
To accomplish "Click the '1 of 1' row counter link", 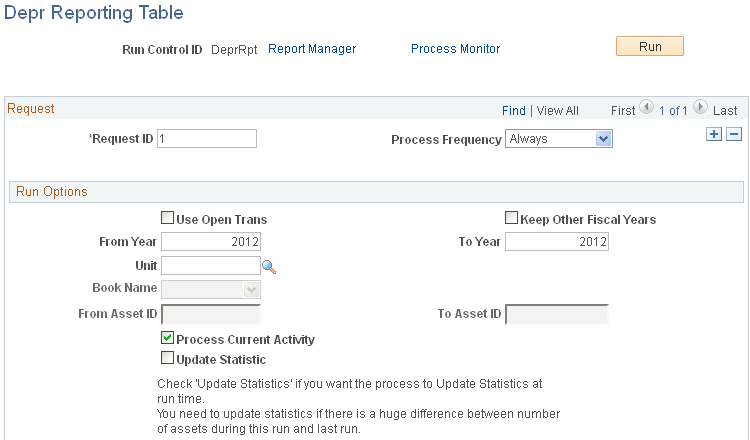I will [x=673, y=110].
